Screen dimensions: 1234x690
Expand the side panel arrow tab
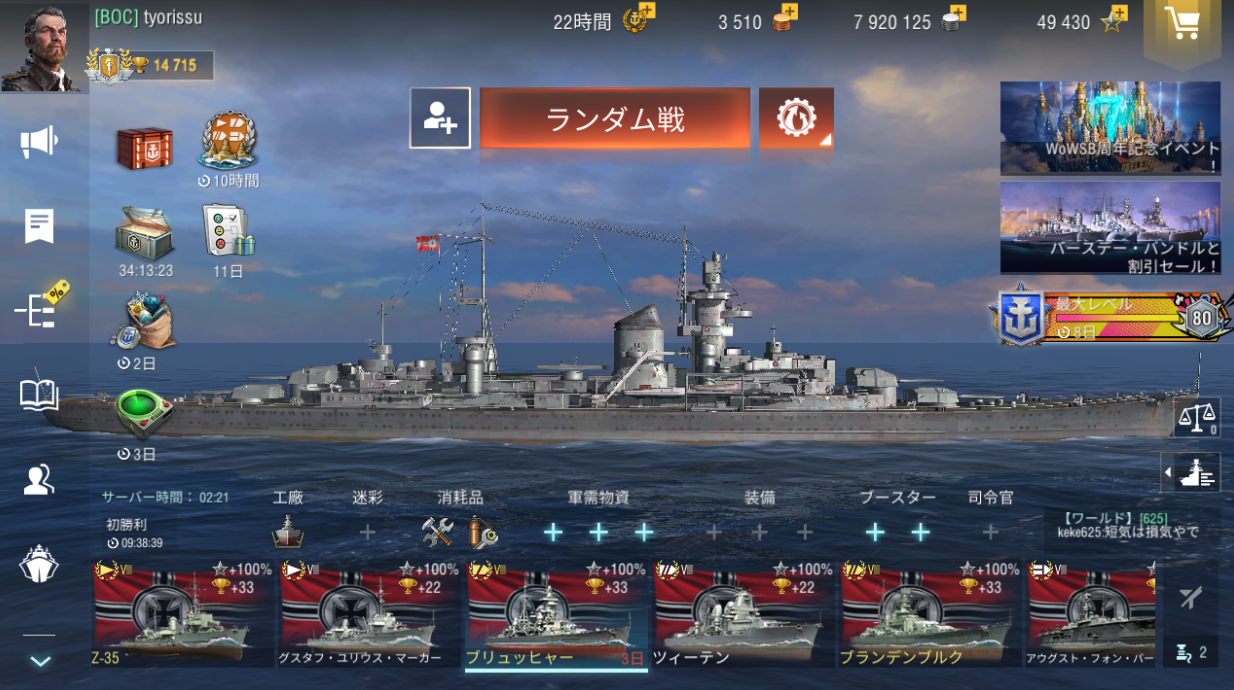pyautogui.click(x=1191, y=471)
